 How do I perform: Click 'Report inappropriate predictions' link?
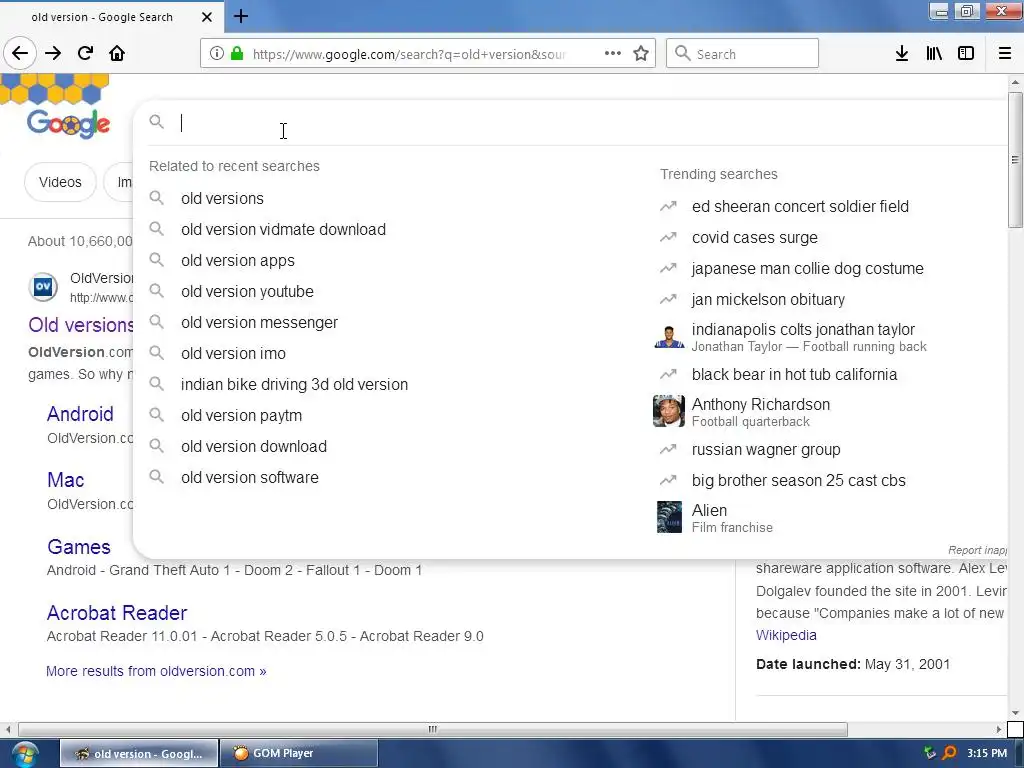(977, 550)
